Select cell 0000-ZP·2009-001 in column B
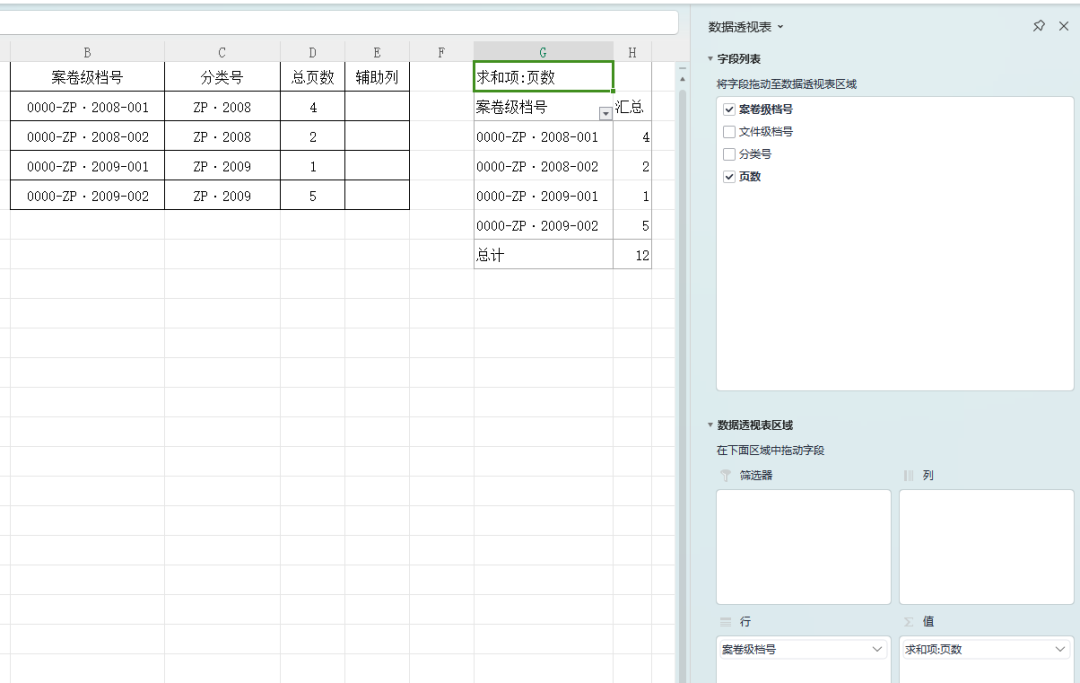 pos(87,166)
